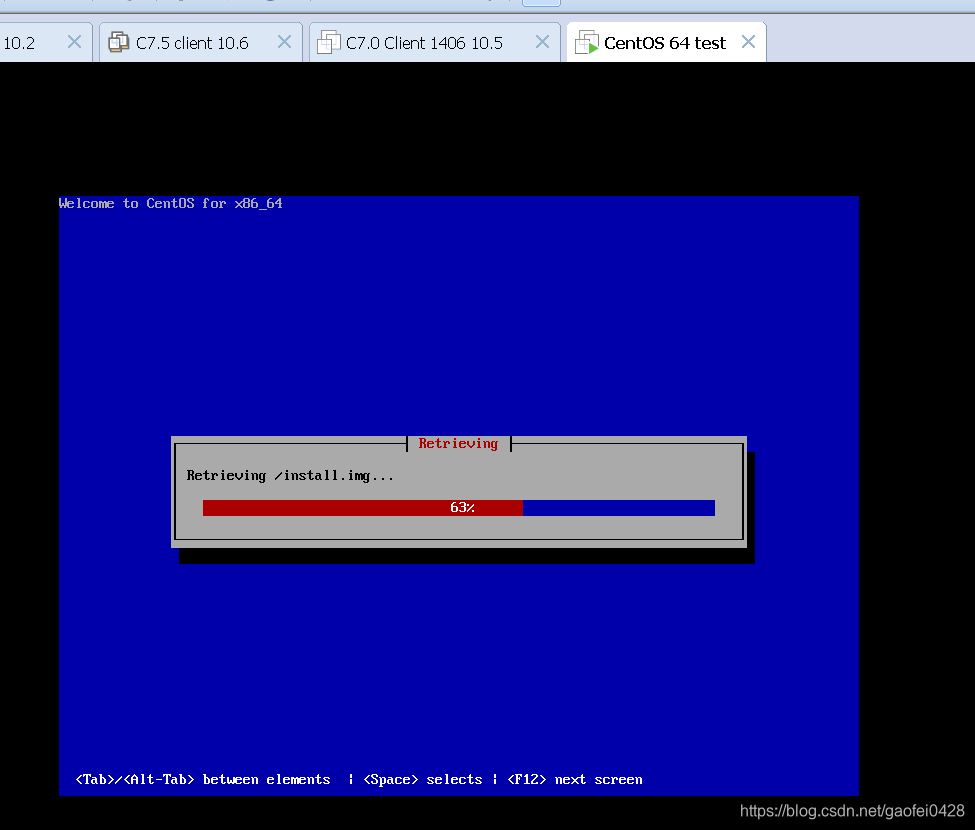Click the red Retrieving dialog title
This screenshot has height=830, width=975.
coord(458,443)
